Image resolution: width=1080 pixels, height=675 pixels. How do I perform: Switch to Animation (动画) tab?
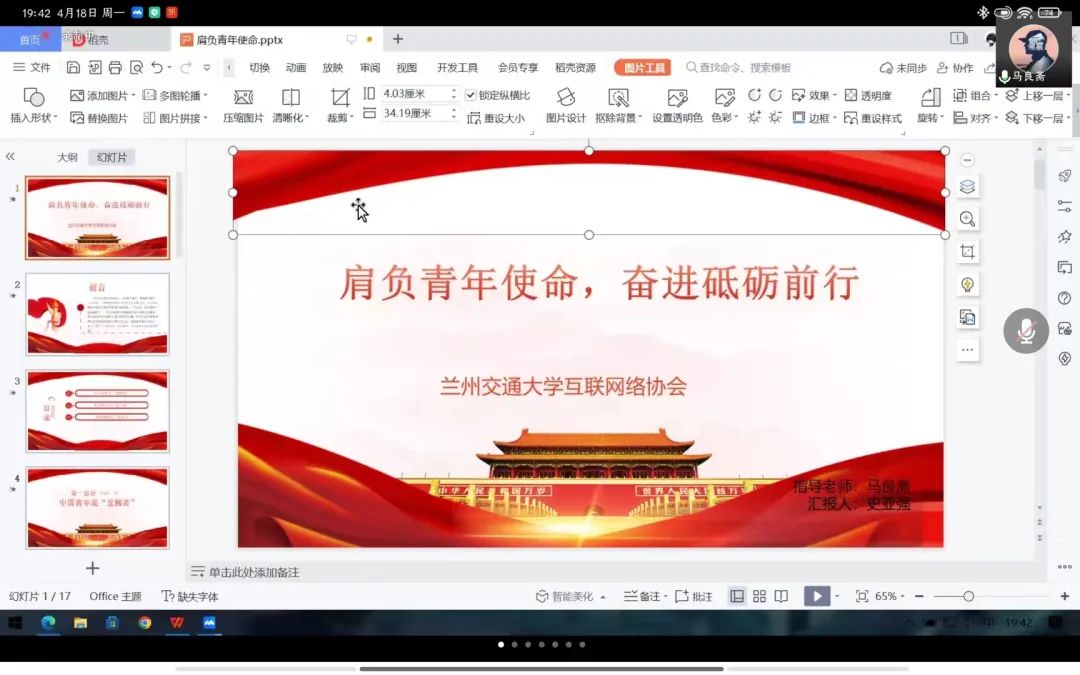tap(296, 68)
